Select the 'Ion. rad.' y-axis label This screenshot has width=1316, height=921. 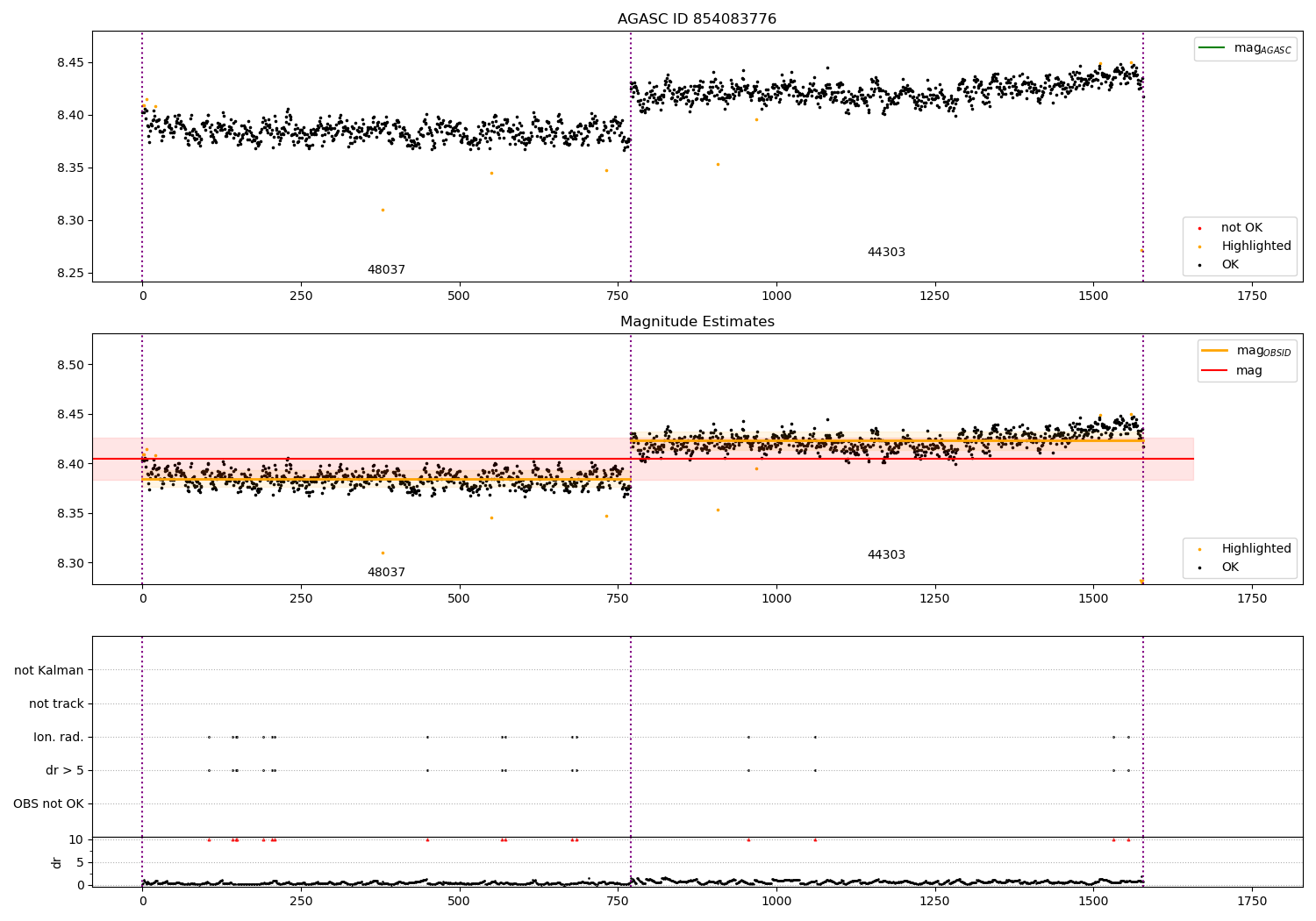tap(59, 738)
